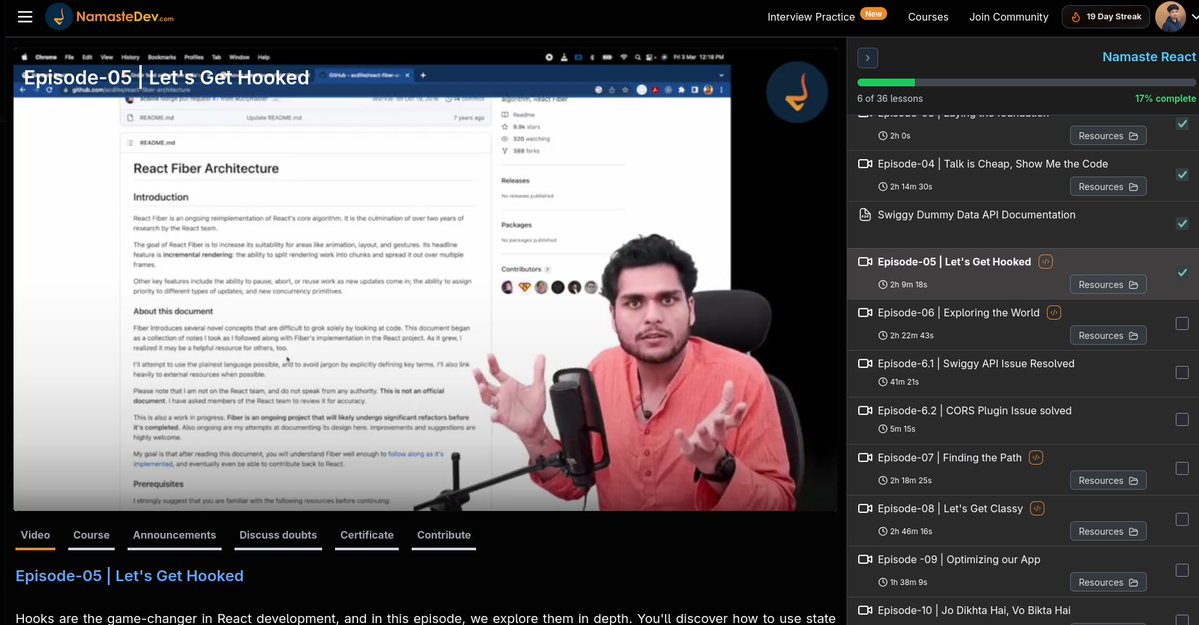Click the video icon beside Episode-6.1
1199x625 pixels.
click(x=865, y=363)
